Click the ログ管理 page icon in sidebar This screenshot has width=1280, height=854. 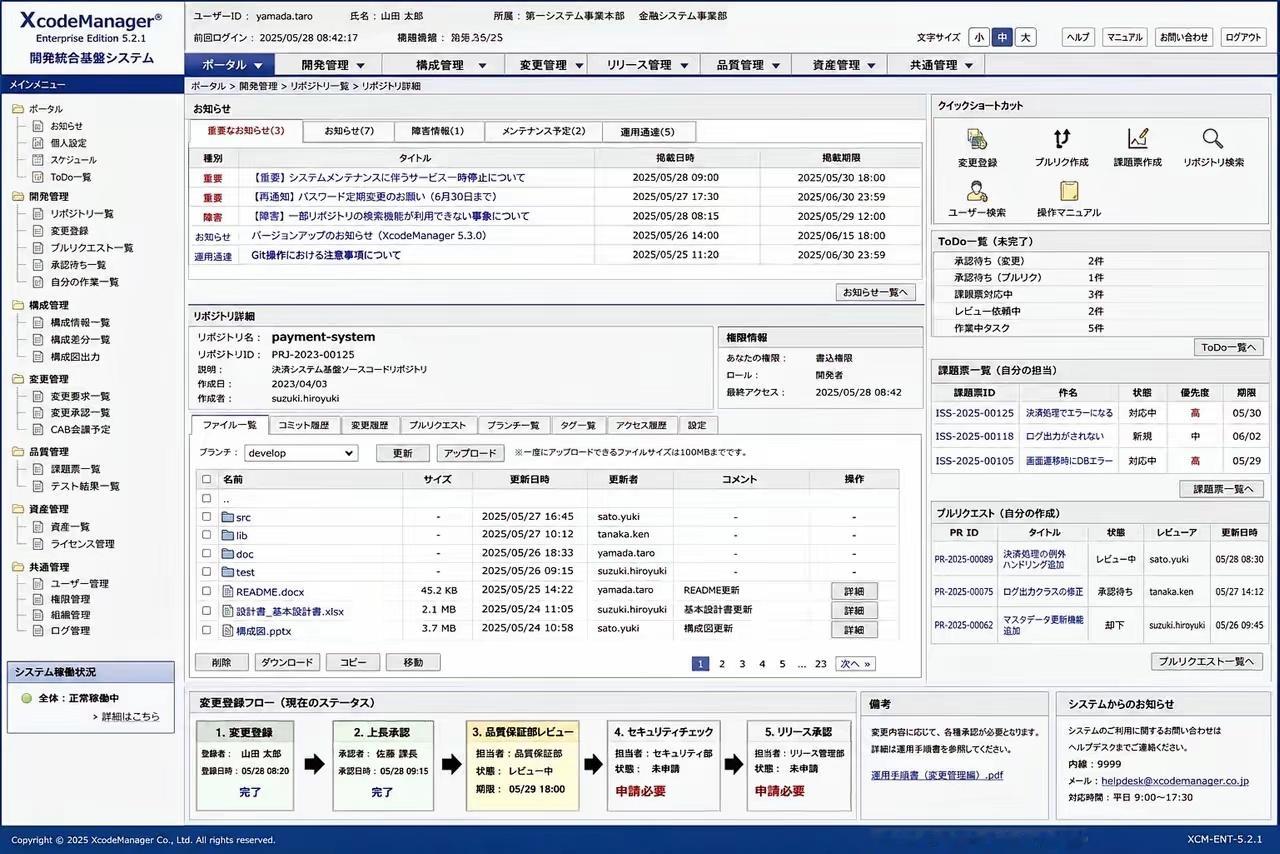point(38,631)
